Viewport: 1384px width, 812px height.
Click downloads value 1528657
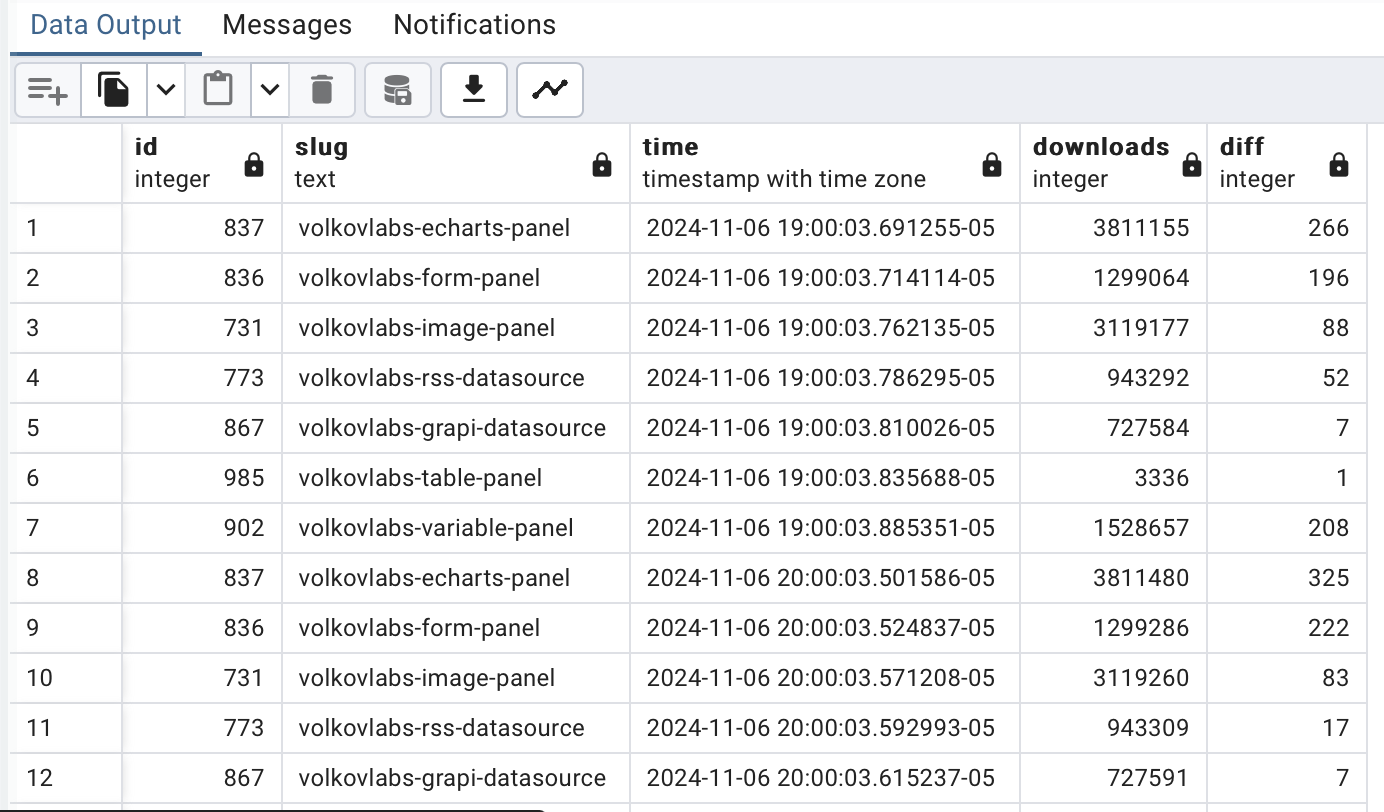pyautogui.click(x=1113, y=528)
